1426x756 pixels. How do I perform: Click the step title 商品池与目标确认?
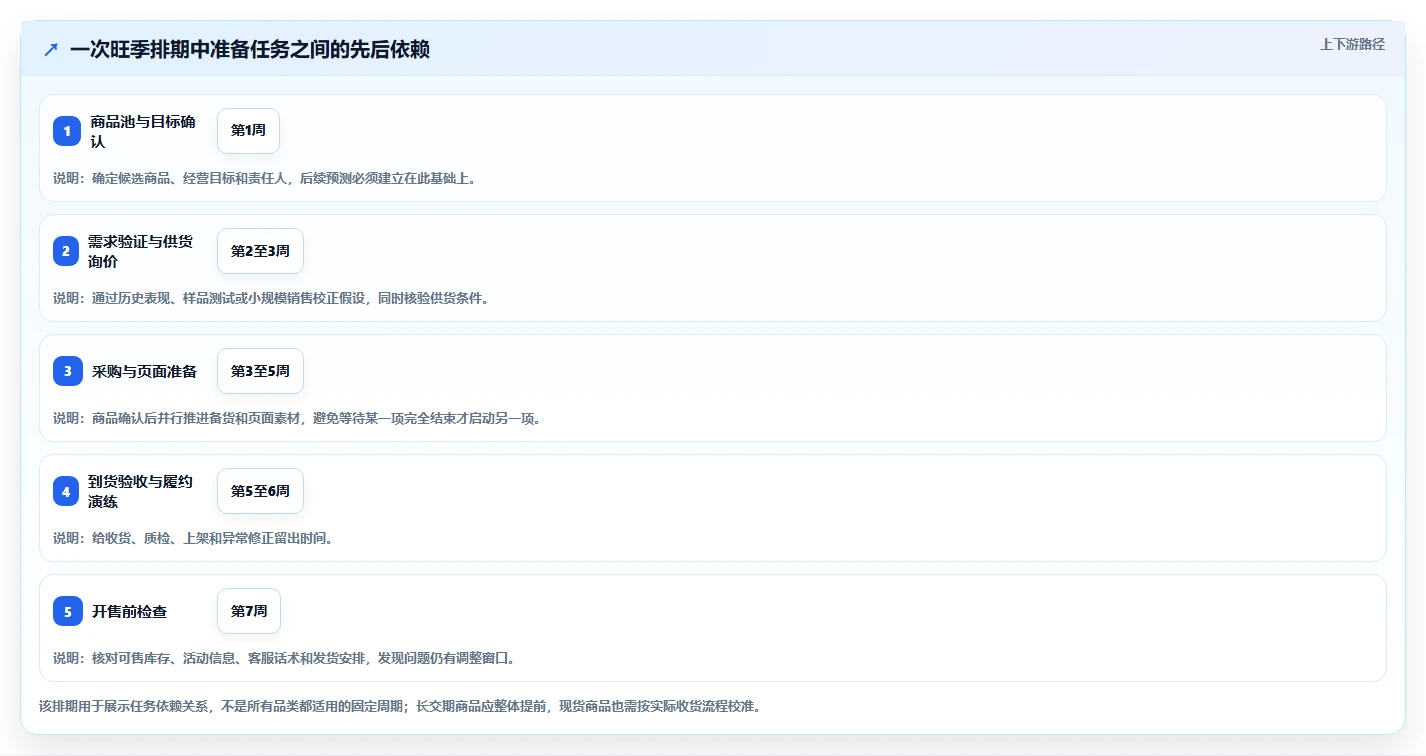coord(143,131)
